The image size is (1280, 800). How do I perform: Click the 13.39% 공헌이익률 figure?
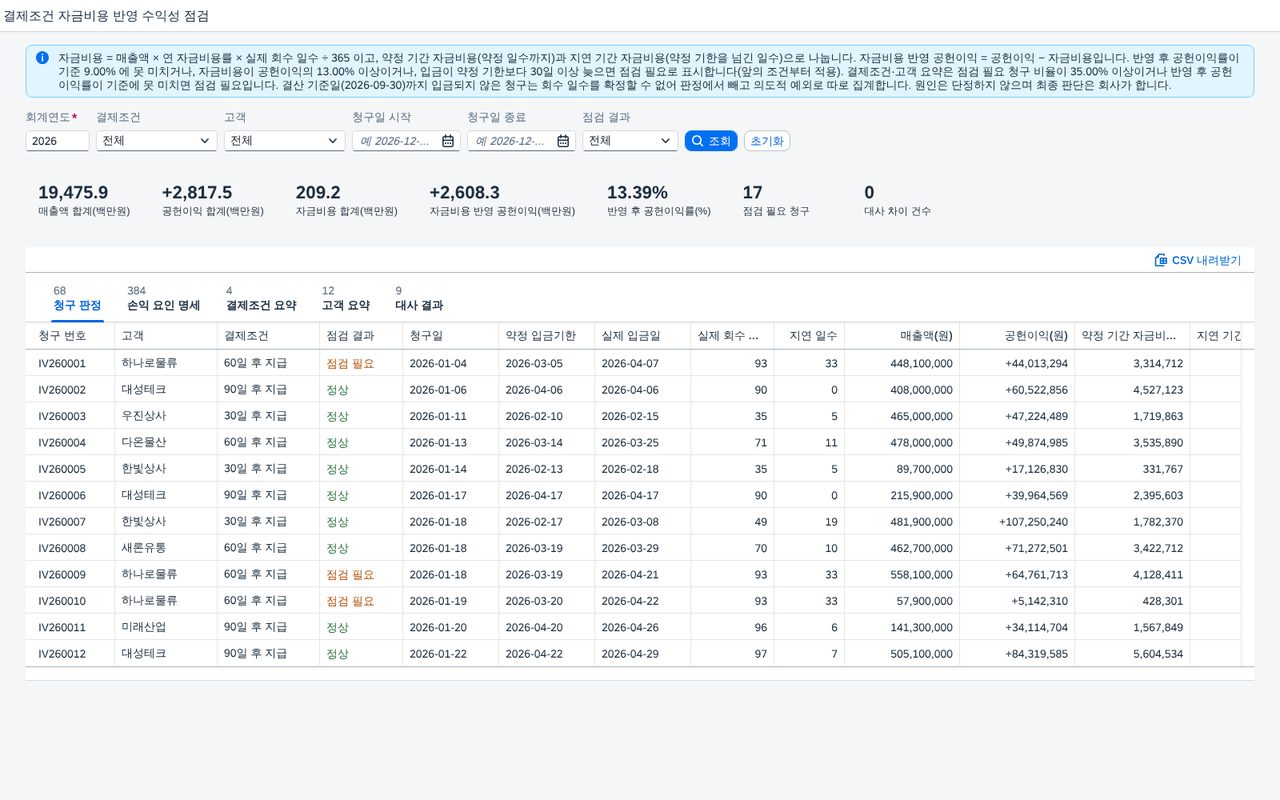pos(637,193)
